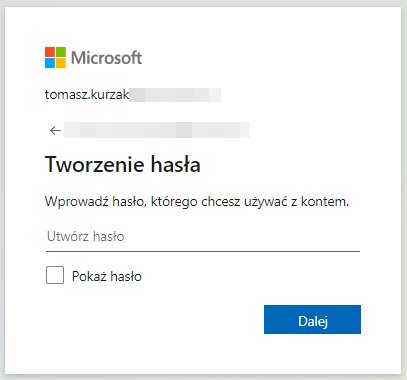Click the 'Pokaż hasło' label text
This screenshot has height=380, width=407.
pyautogui.click(x=107, y=276)
